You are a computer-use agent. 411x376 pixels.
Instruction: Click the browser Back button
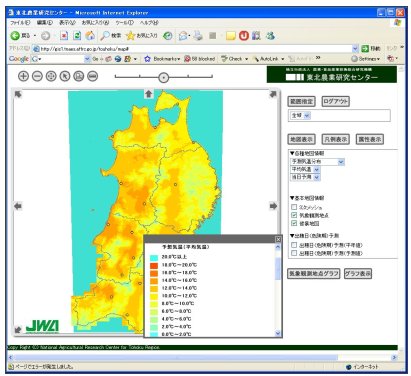pyautogui.click(x=21, y=36)
